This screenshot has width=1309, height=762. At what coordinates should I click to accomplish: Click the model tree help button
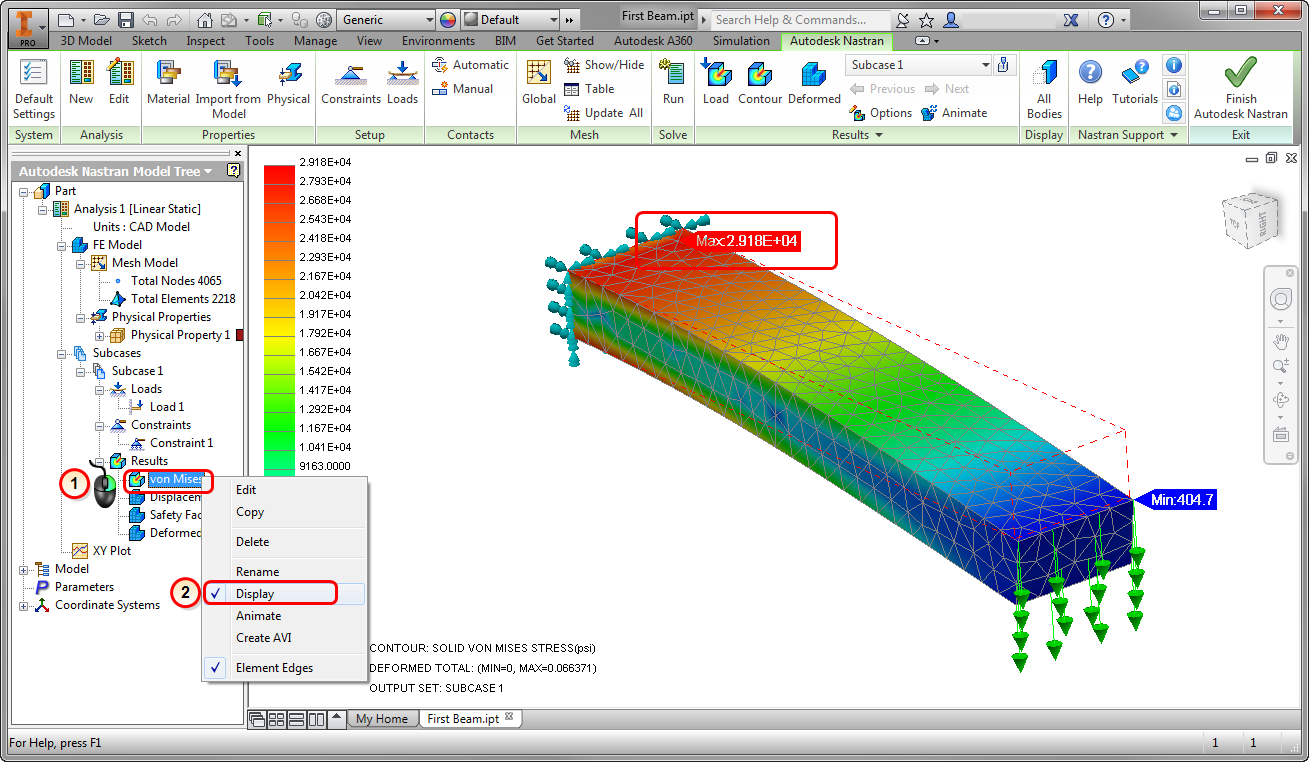coord(234,171)
